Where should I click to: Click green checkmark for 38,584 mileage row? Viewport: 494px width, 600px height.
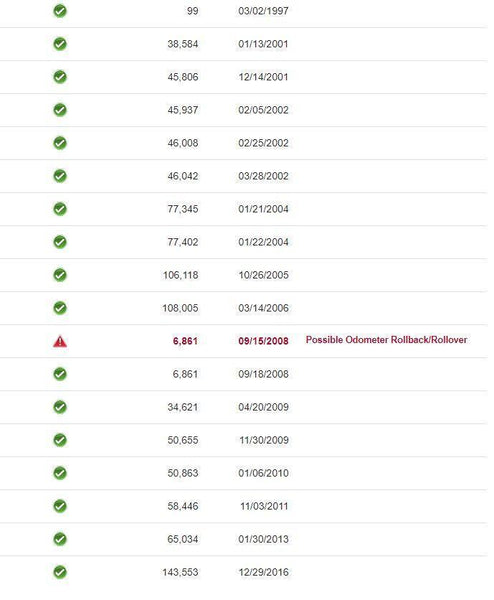(60, 44)
